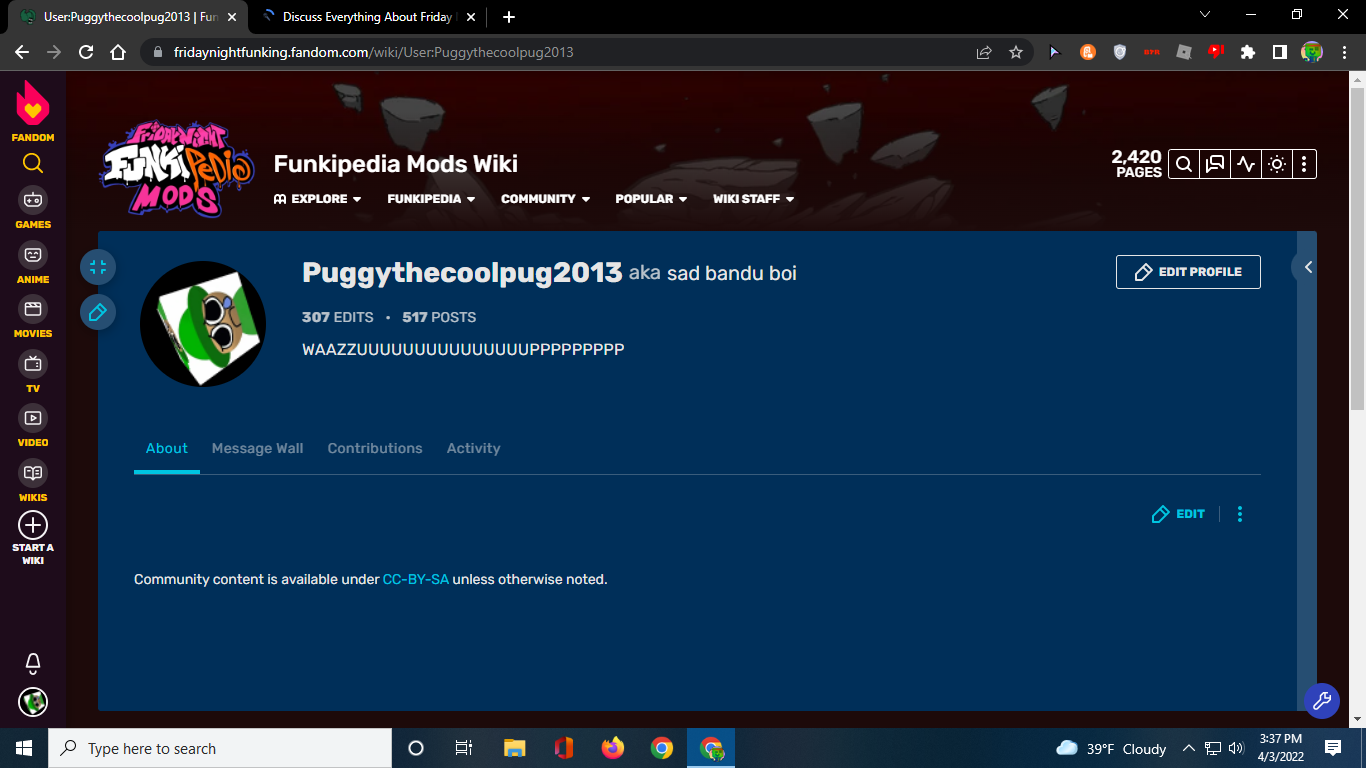
Task: Open the Wikis section in sidebar
Action: 33,480
